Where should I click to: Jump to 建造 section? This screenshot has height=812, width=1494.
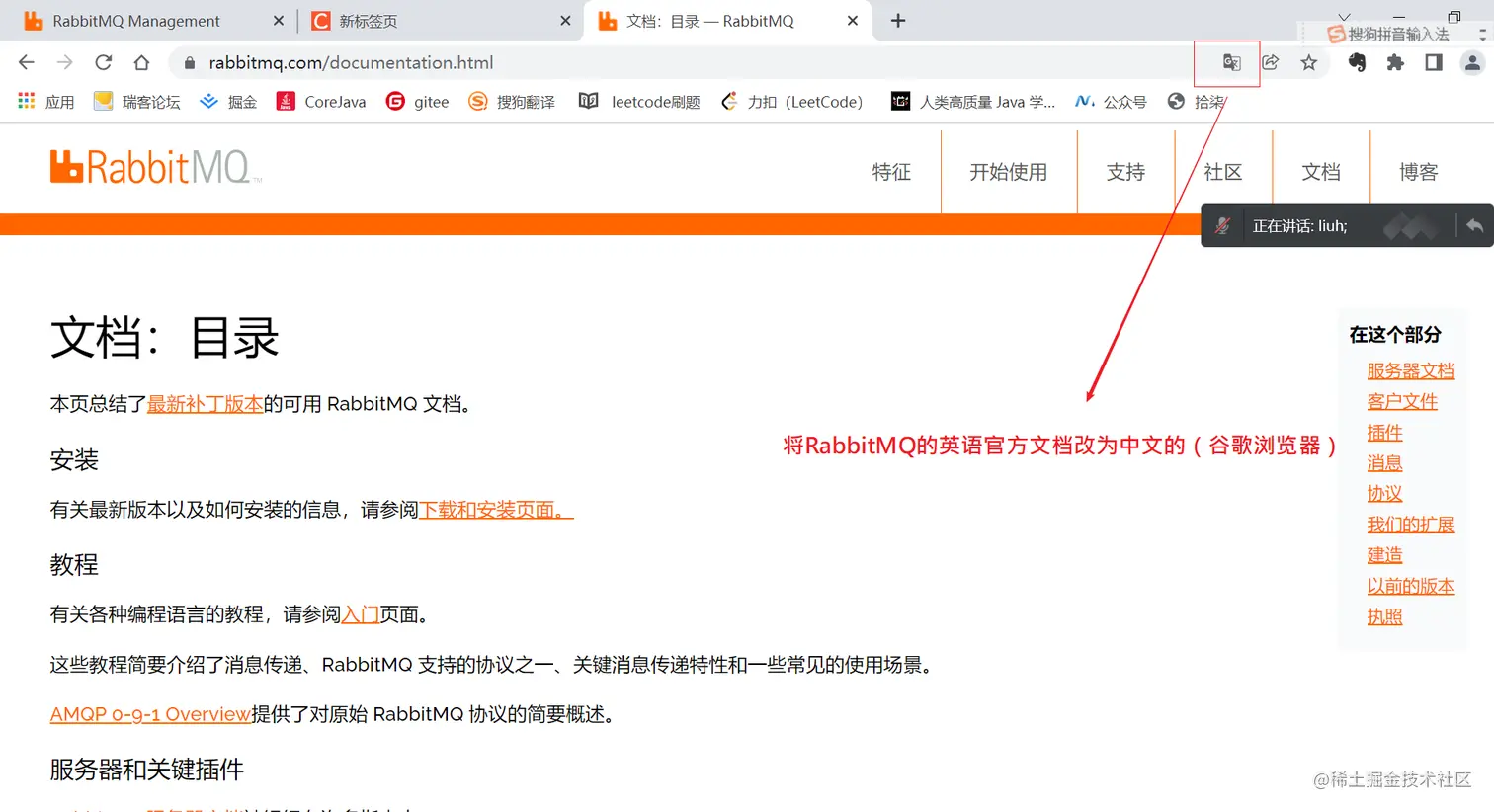[1384, 555]
